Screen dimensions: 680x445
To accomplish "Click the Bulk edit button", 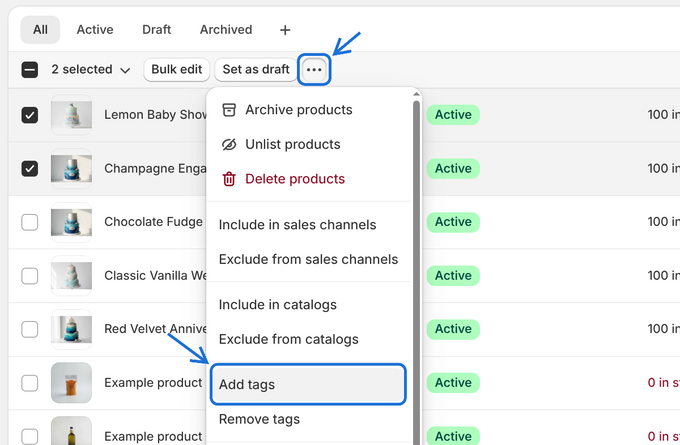I will pyautogui.click(x=177, y=70).
